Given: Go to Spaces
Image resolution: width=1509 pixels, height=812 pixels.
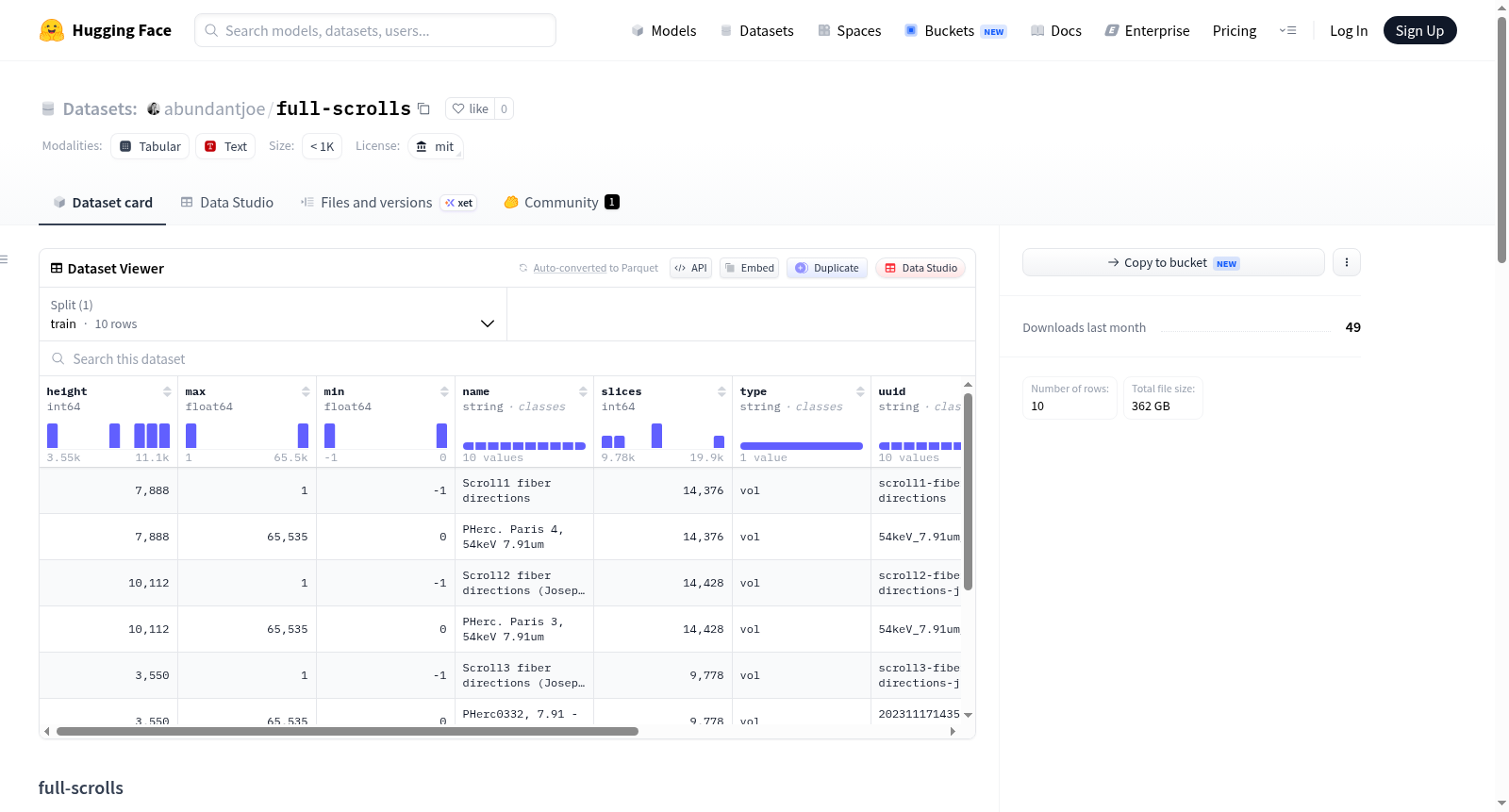Looking at the screenshot, I should 849,30.
